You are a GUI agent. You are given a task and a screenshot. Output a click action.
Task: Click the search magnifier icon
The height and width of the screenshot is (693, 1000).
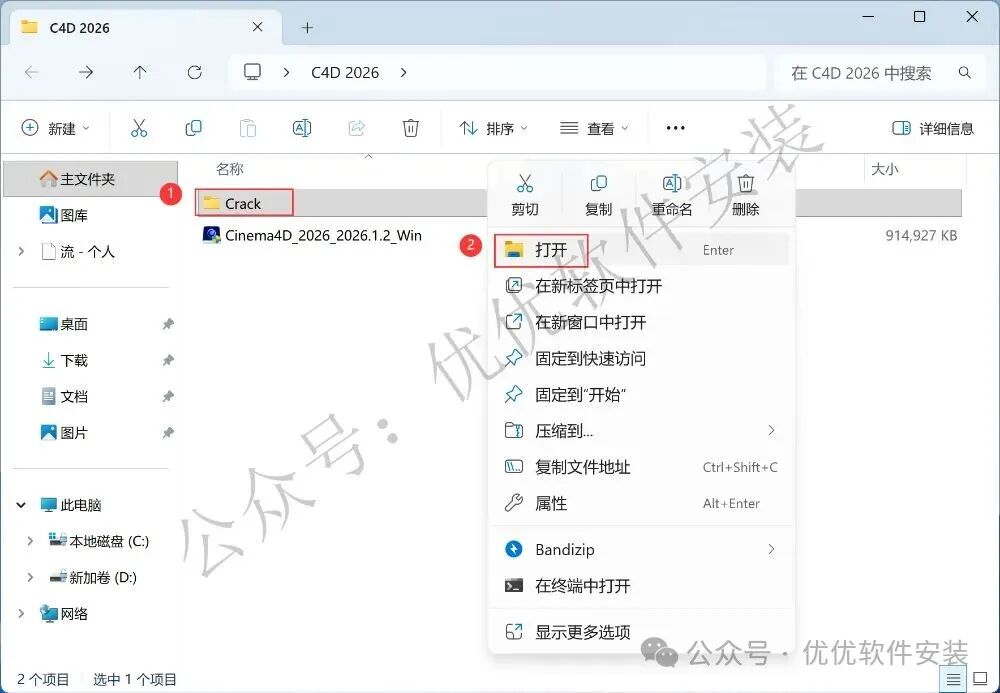(965, 73)
